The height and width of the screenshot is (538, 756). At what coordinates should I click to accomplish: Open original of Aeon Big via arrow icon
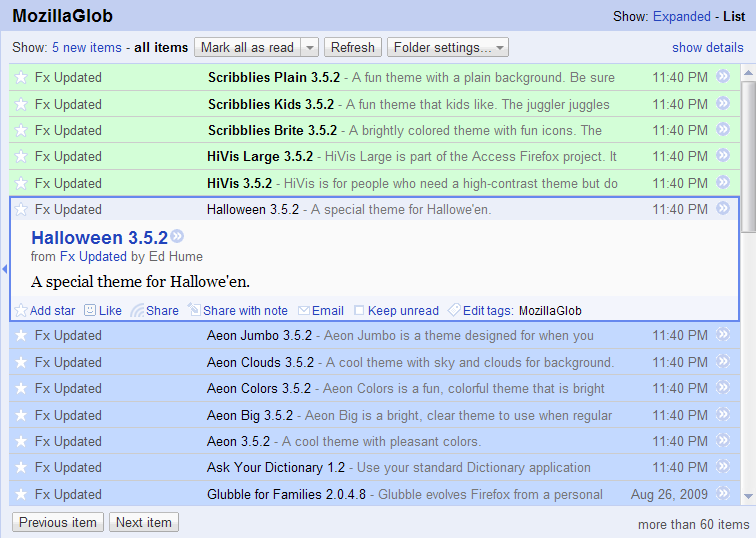click(723, 415)
